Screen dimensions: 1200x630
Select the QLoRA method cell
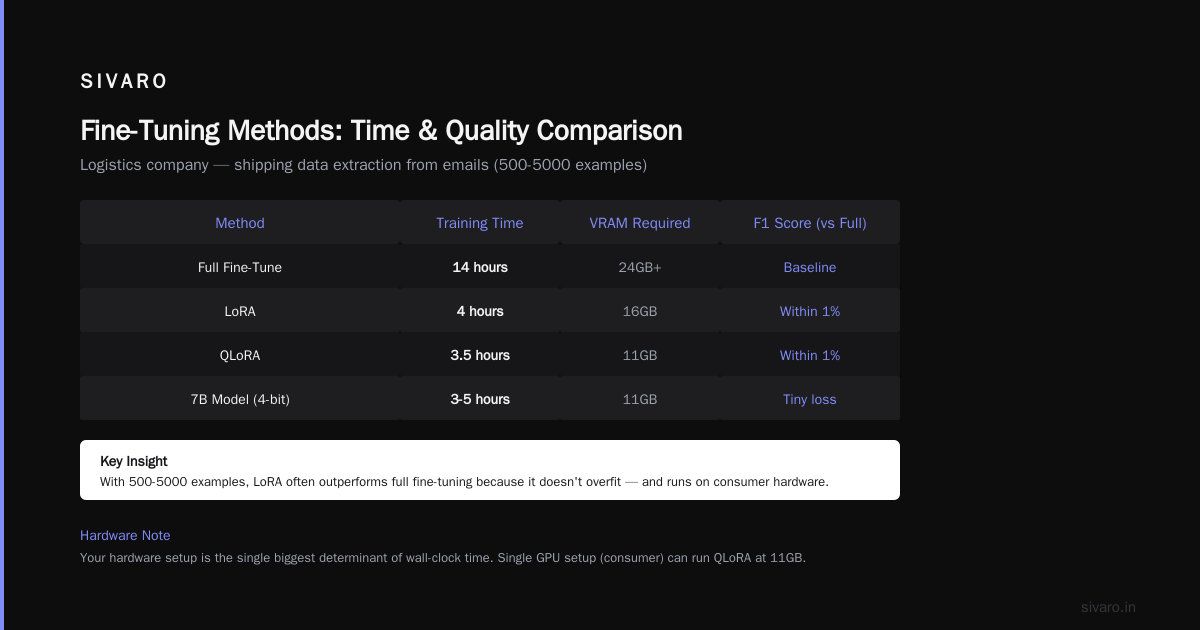click(240, 355)
